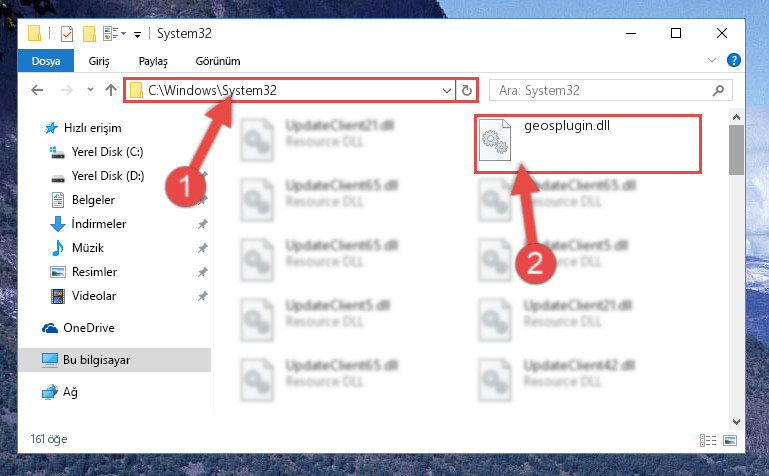Open the Dosya menu tab
Viewport: 769px width, 476px height.
point(46,61)
